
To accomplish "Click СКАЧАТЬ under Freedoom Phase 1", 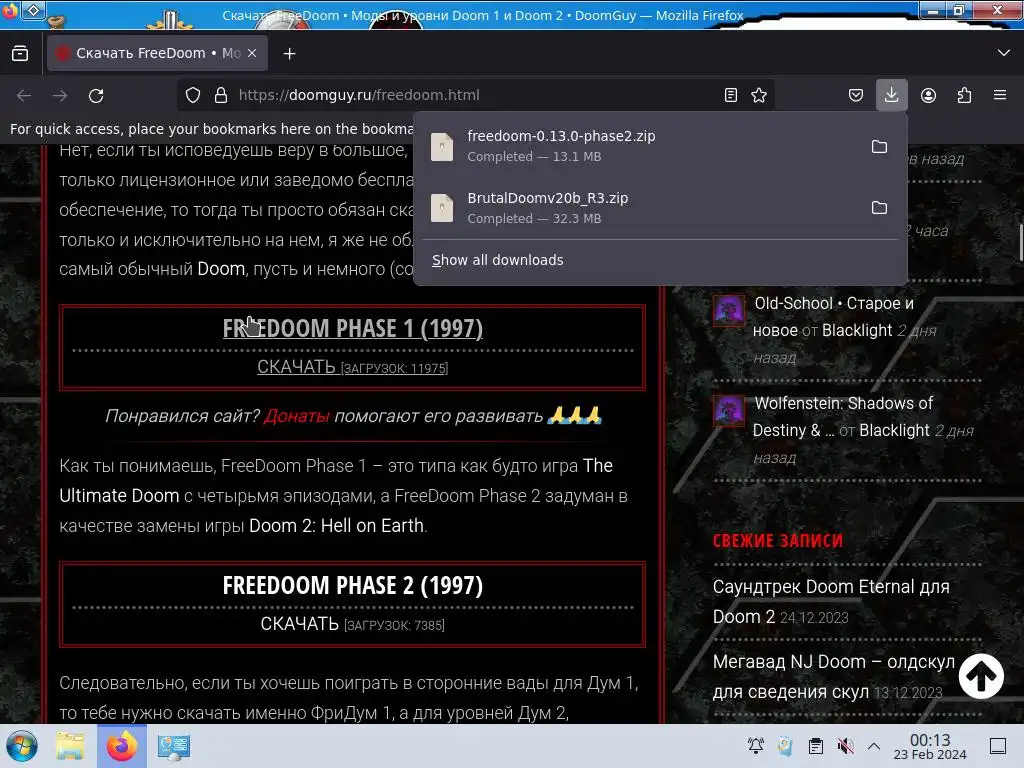I will coord(296,367).
